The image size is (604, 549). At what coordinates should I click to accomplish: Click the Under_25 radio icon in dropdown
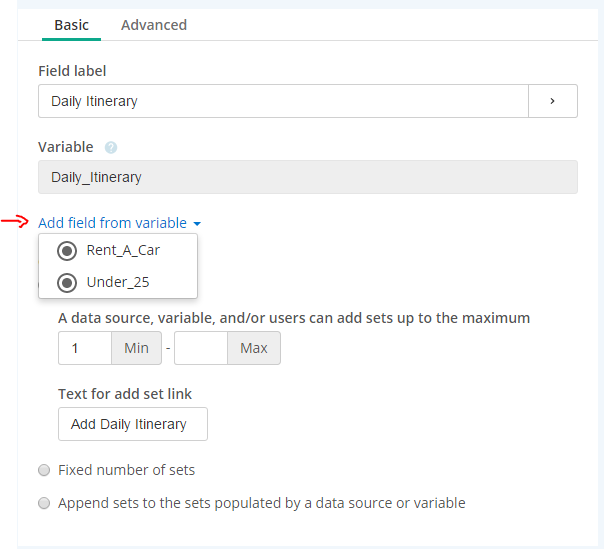(x=67, y=283)
